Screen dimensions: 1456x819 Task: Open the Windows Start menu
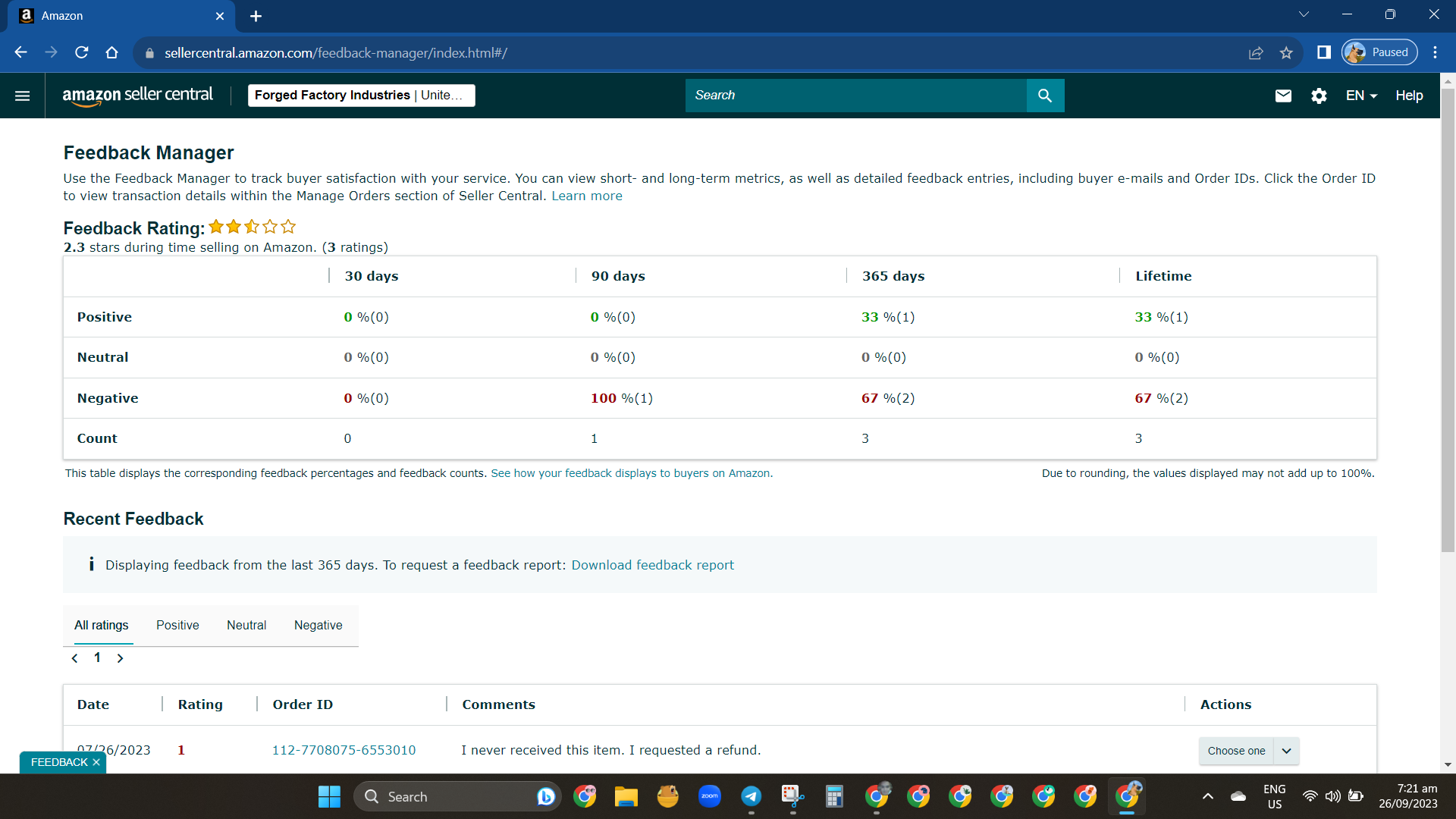[x=329, y=796]
